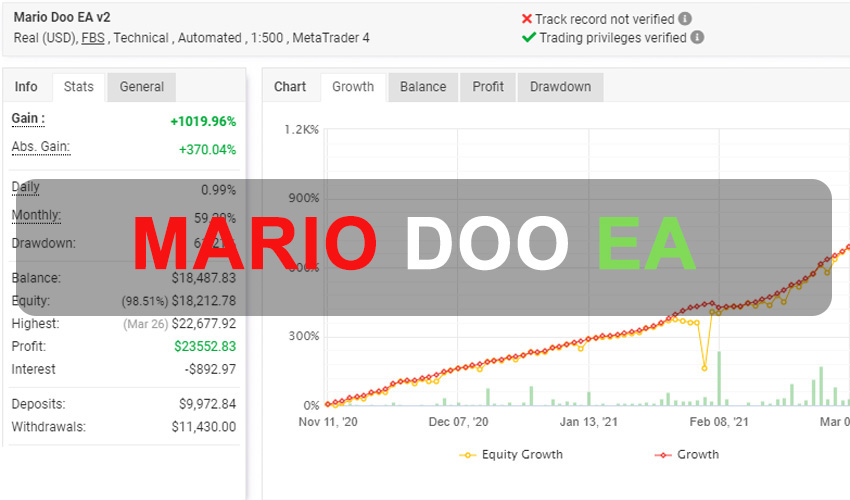Switch to the Info tab

26,87
